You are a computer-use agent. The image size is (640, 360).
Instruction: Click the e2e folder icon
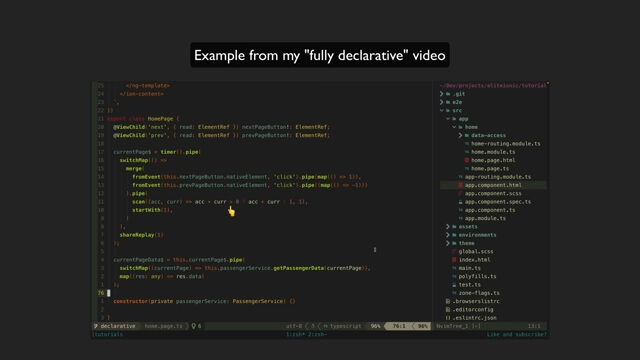[448, 102]
